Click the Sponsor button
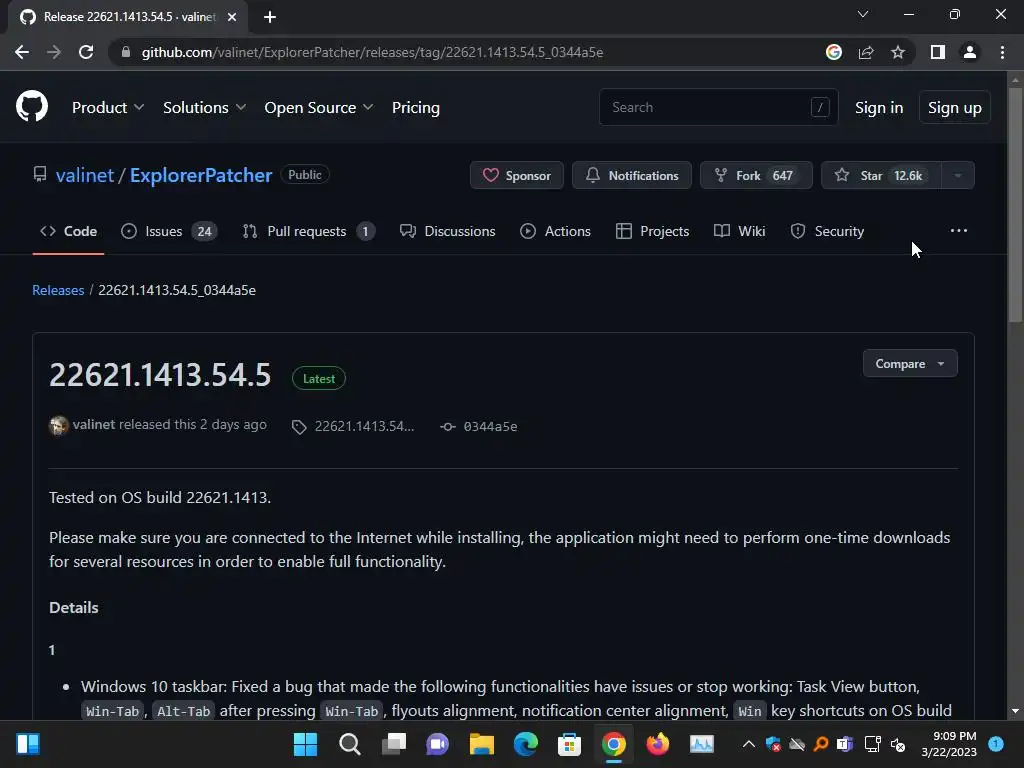 [x=517, y=175]
